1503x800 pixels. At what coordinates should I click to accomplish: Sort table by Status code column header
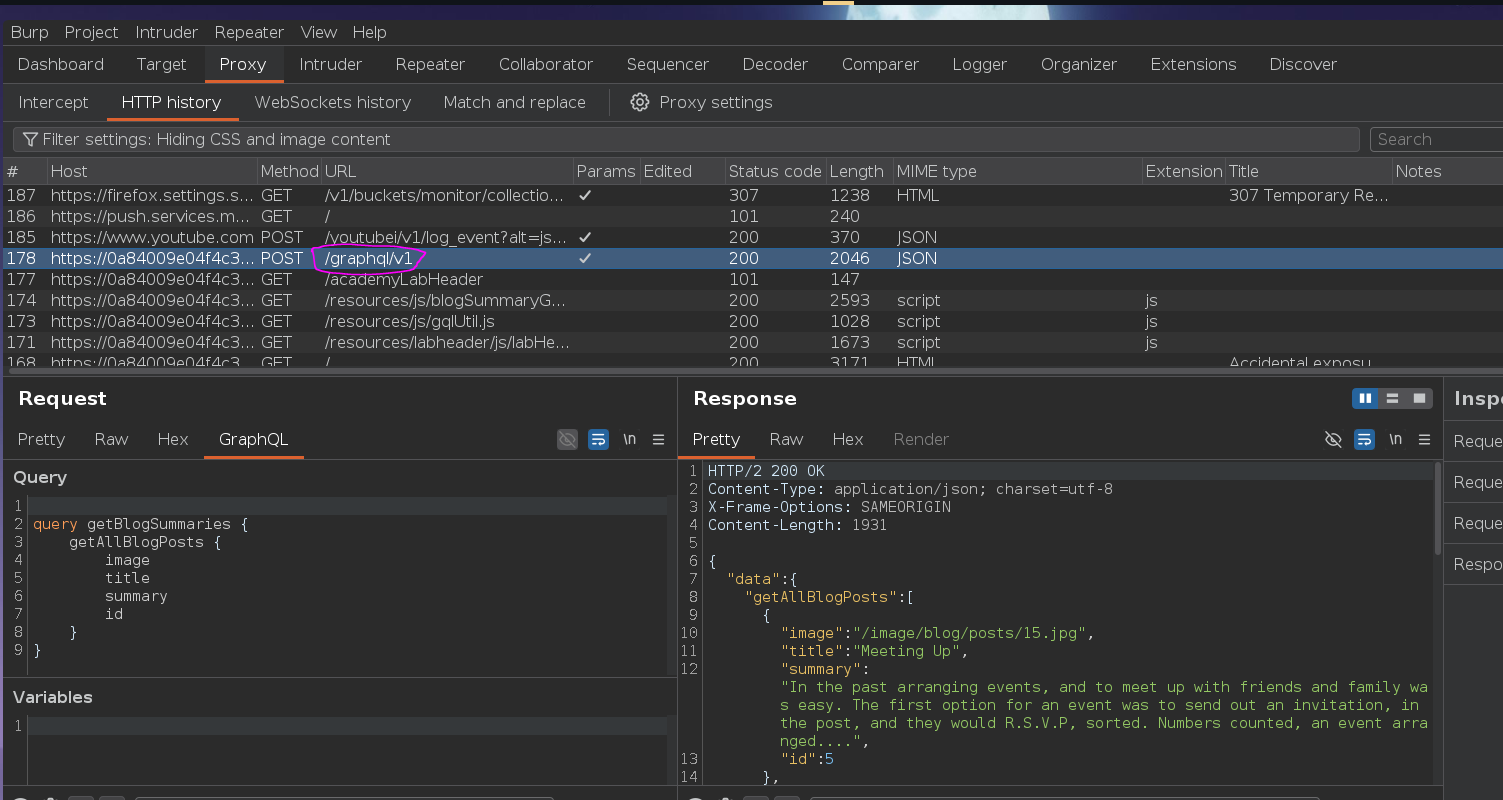pyautogui.click(x=775, y=171)
